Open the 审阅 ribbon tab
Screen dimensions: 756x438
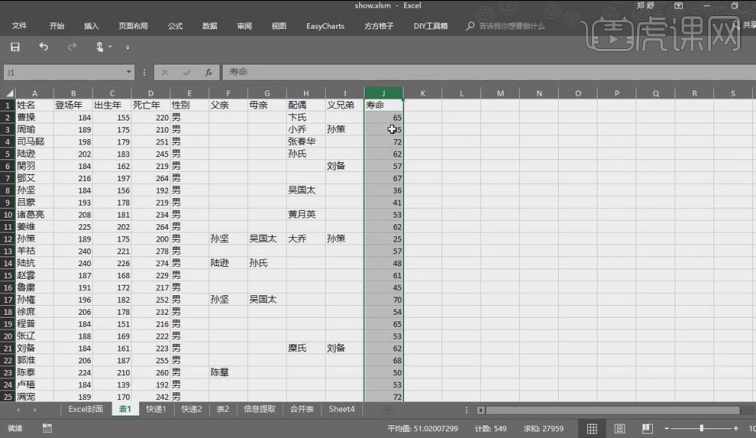tap(244, 26)
